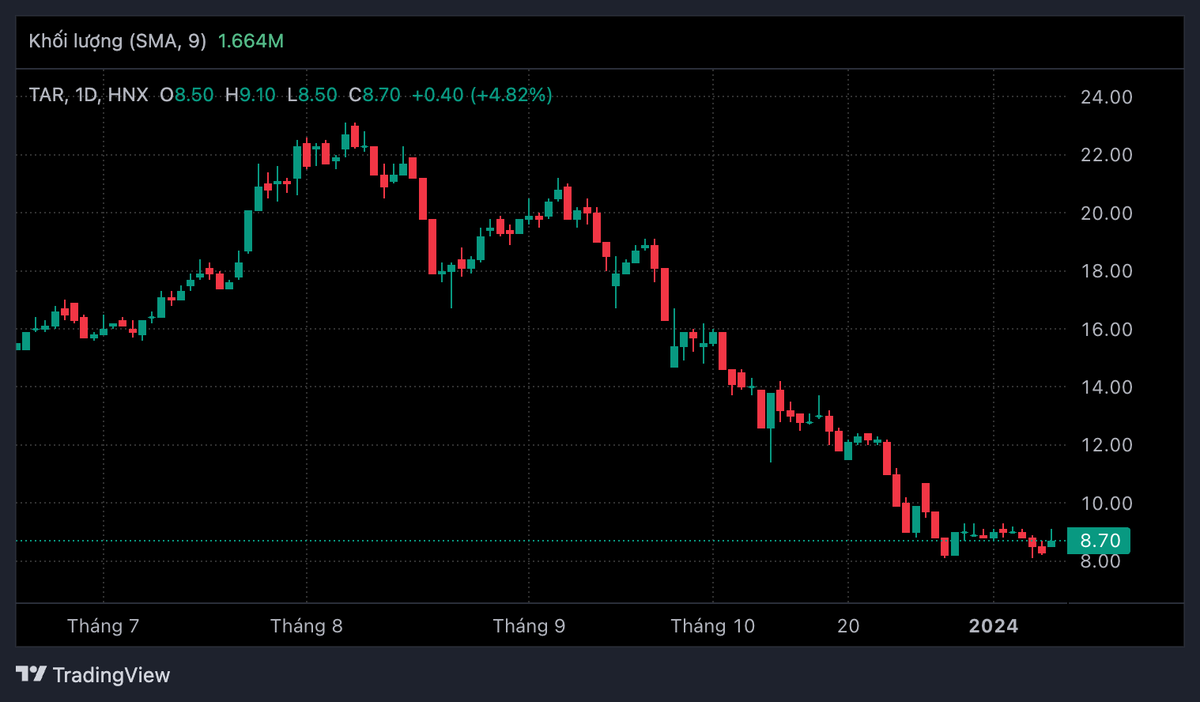
Task: Select the Tháng 9 time axis label
Action: click(529, 626)
